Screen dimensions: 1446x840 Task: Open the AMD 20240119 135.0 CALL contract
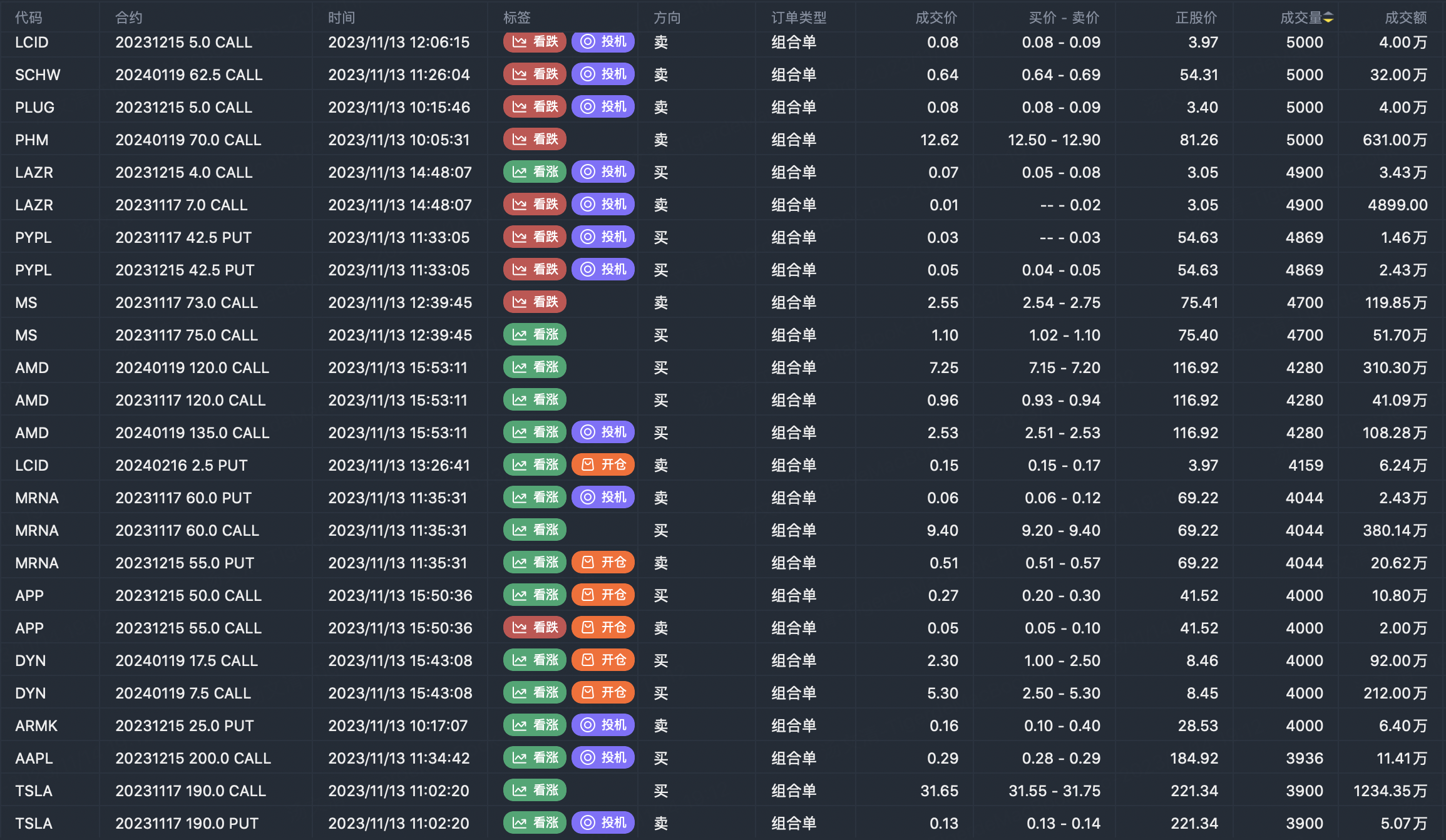(192, 433)
